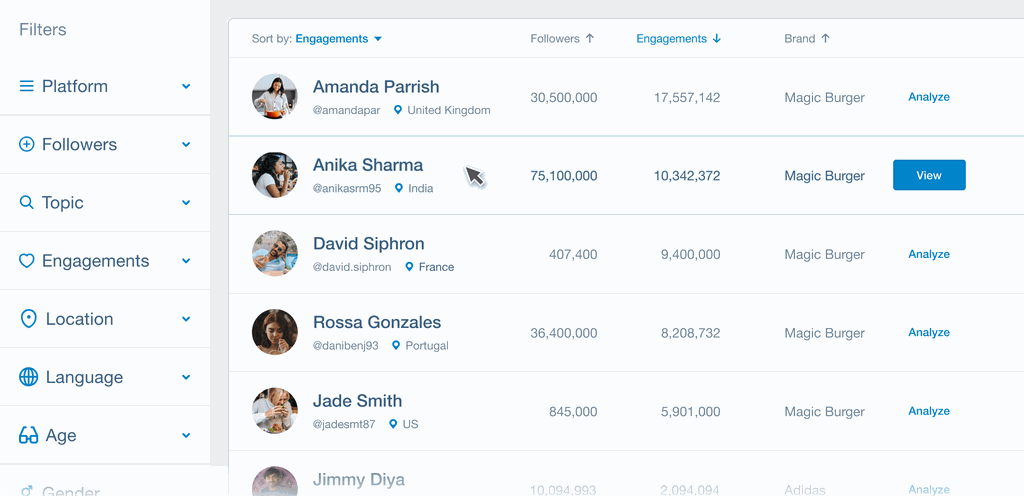This screenshot has width=1024, height=496.
Task: Sort by the Engagements column header
Action: click(x=678, y=39)
